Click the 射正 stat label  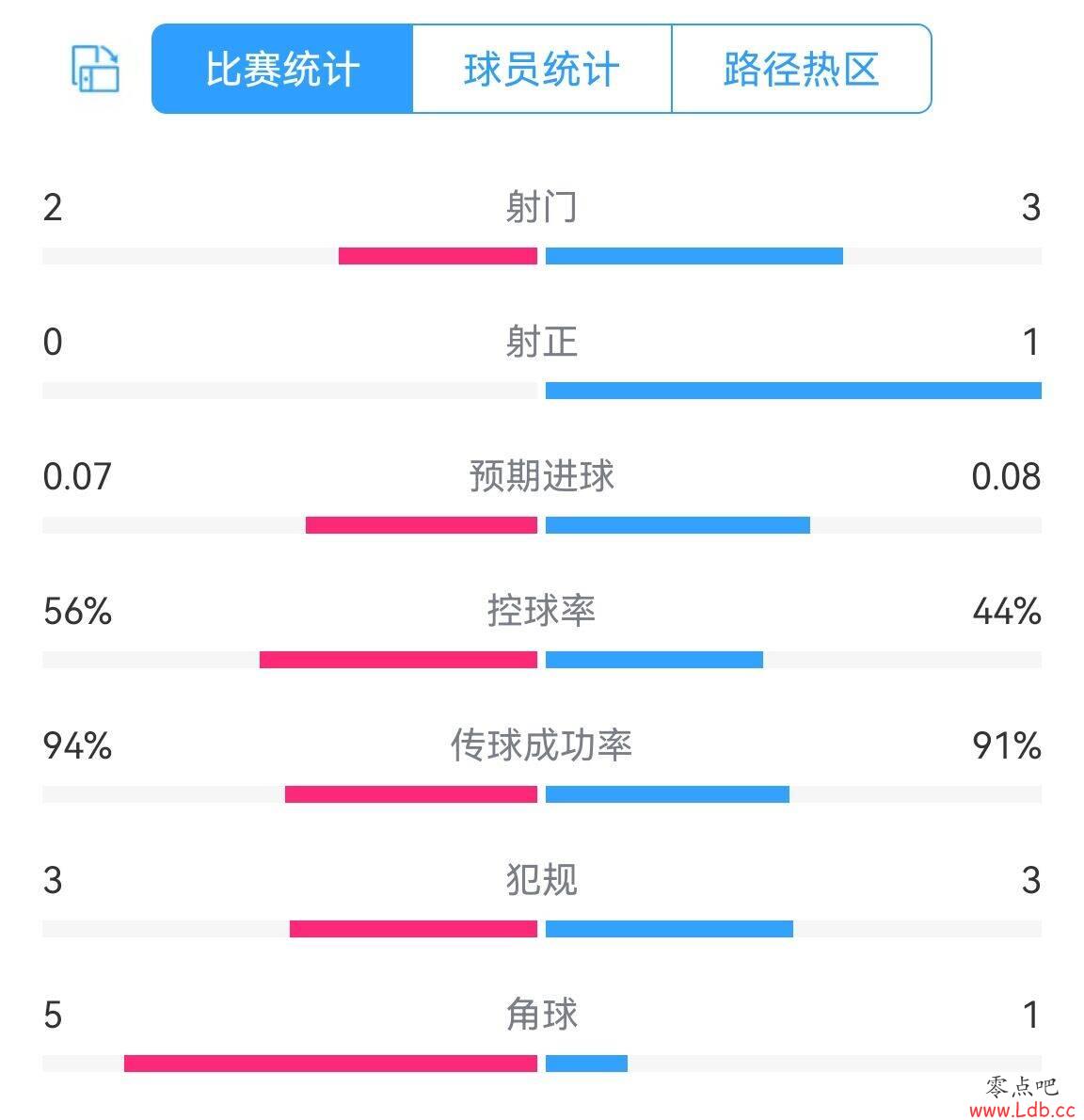(541, 342)
